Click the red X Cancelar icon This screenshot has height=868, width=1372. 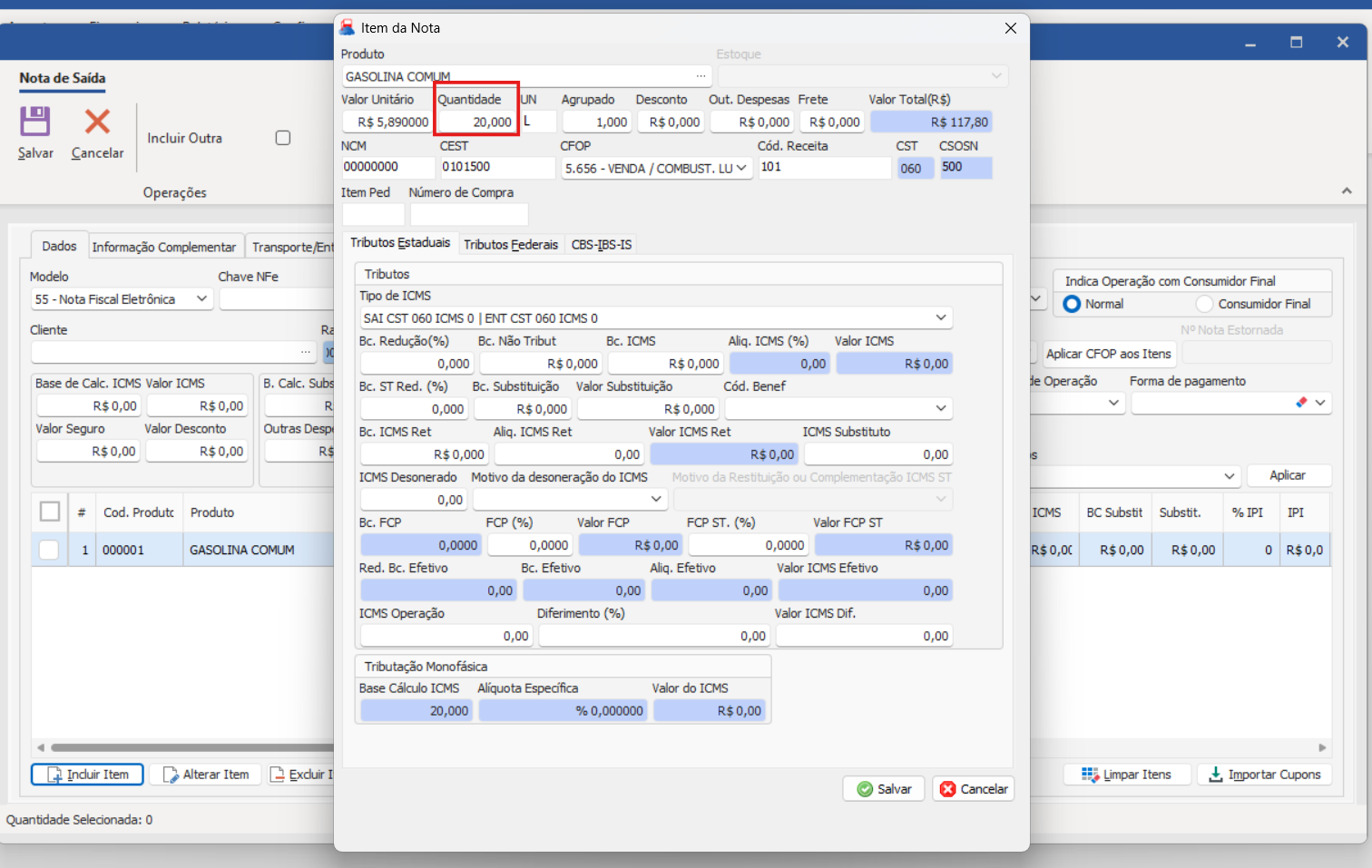pyautogui.click(x=97, y=122)
